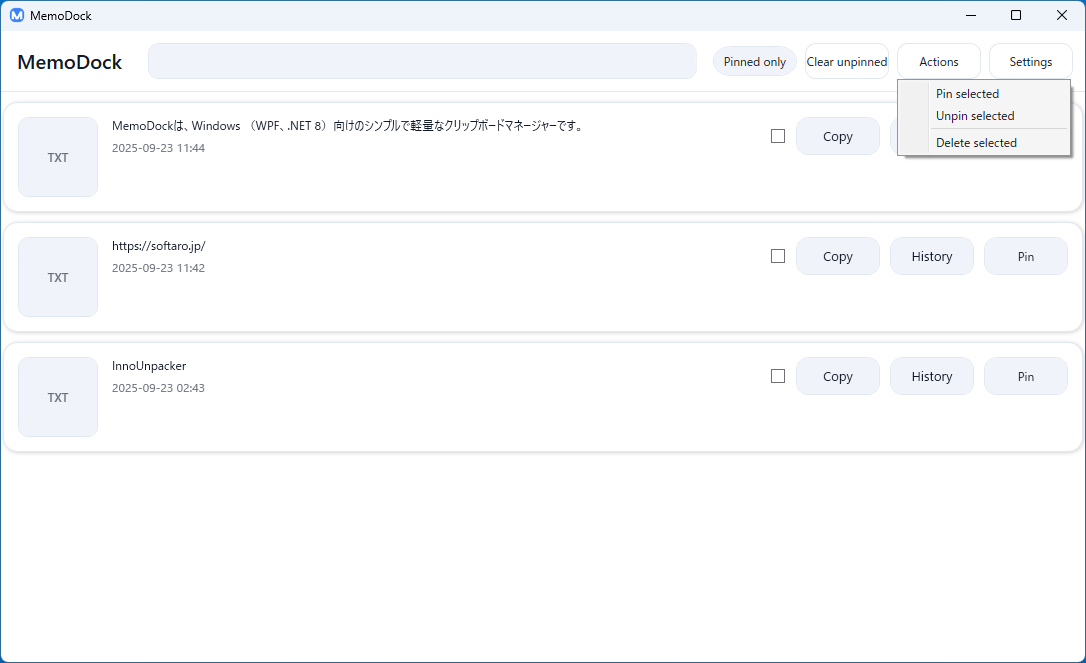The height and width of the screenshot is (663, 1086).
Task: Open the TXT thumbnail of the MemoDock description entry
Action: (58, 157)
